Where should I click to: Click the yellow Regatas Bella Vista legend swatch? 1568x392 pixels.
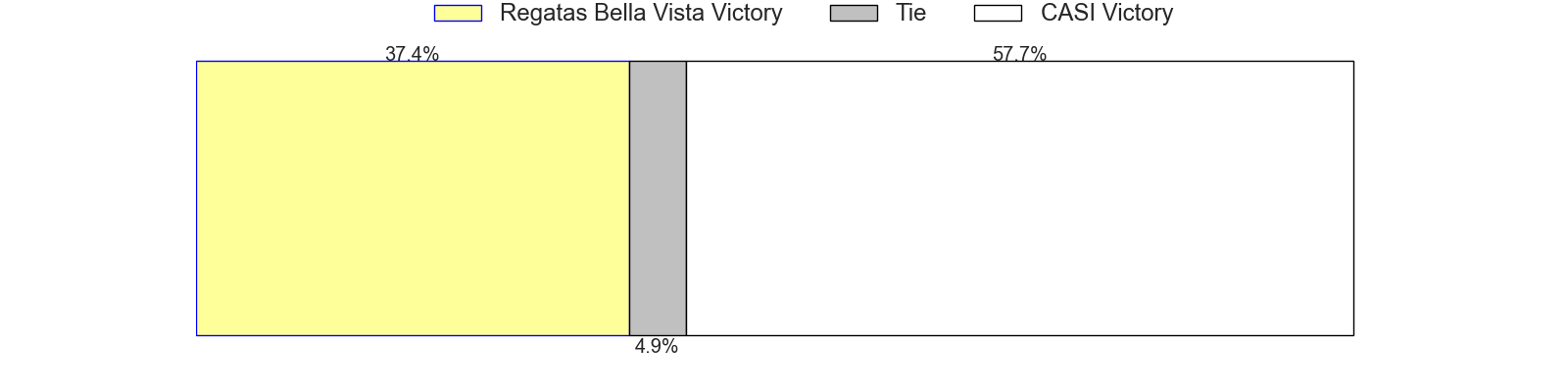click(x=458, y=13)
